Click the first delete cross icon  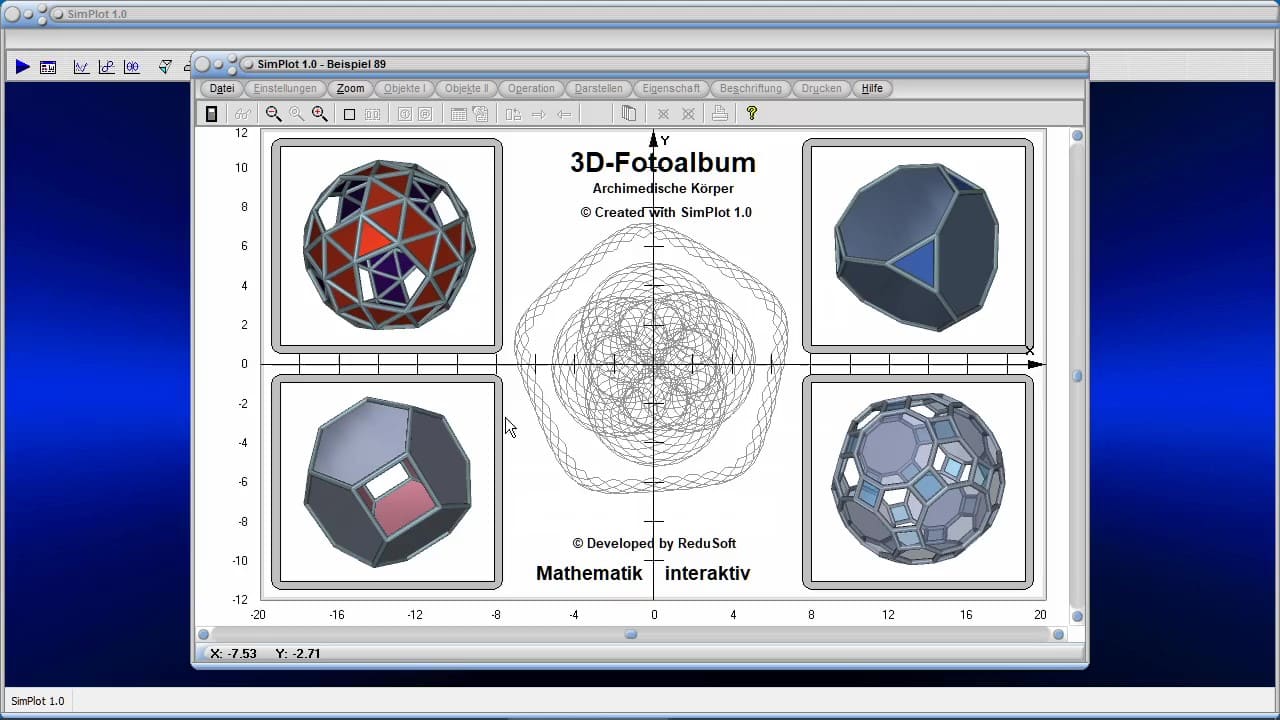pos(662,114)
